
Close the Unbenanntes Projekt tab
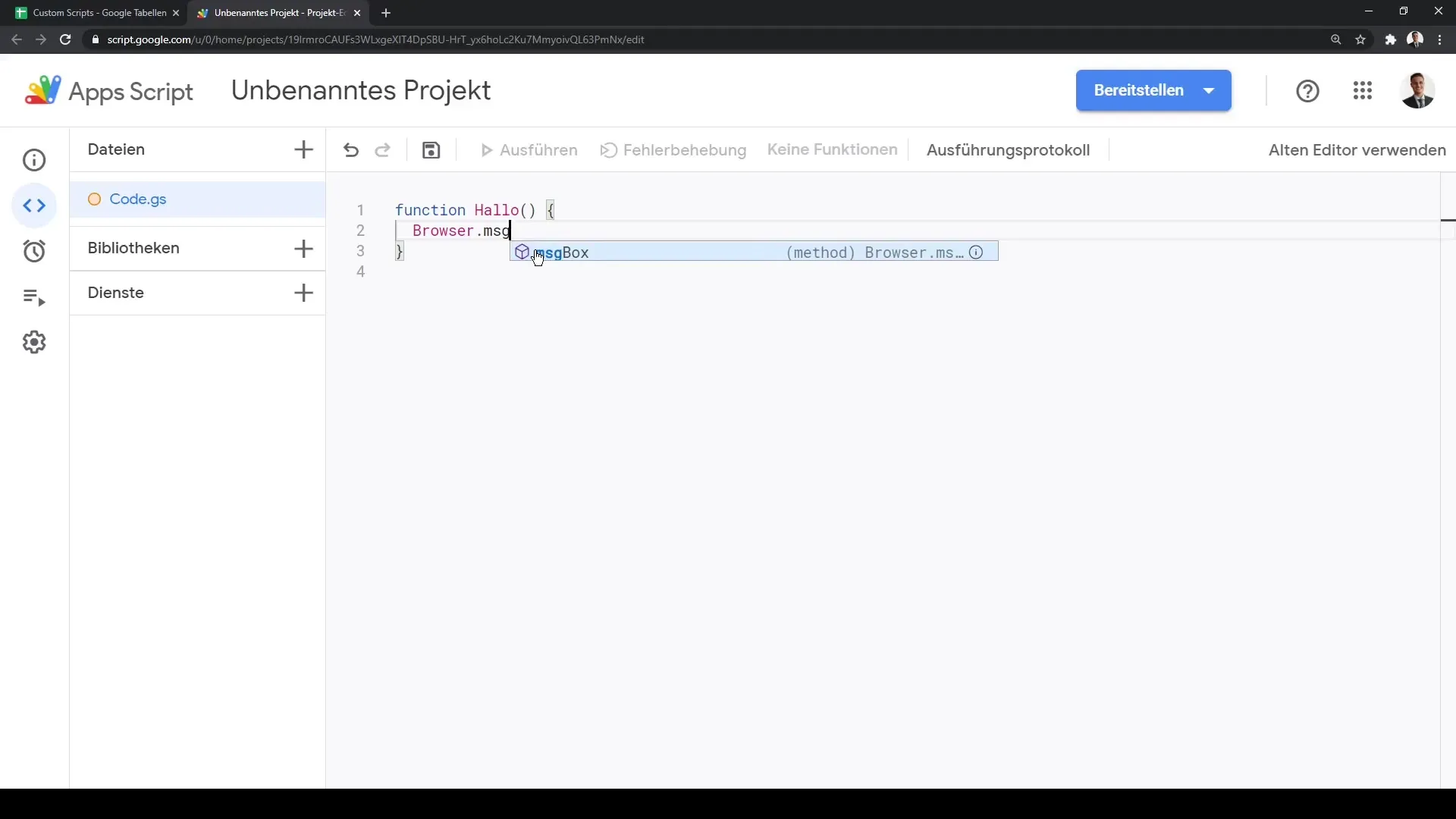click(357, 13)
